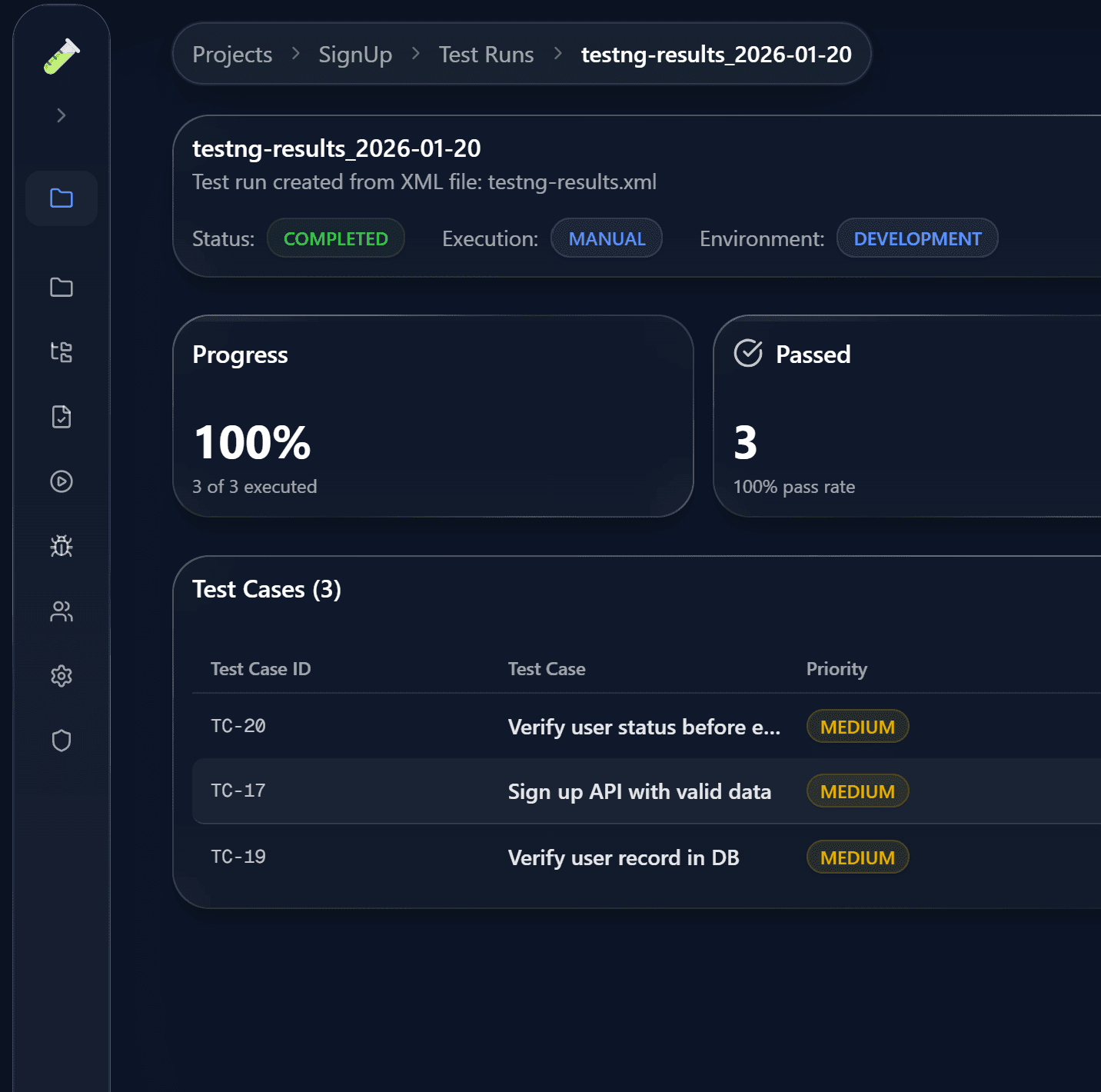Click the Passed checkmark circle icon
Viewport: 1101px width, 1092px height.
(747, 354)
